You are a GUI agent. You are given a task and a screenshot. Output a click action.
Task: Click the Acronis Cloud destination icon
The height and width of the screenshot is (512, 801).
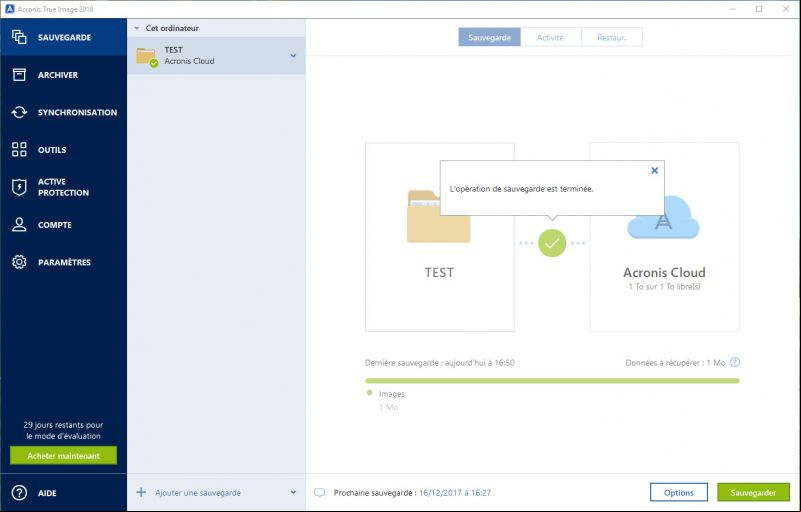[x=663, y=217]
